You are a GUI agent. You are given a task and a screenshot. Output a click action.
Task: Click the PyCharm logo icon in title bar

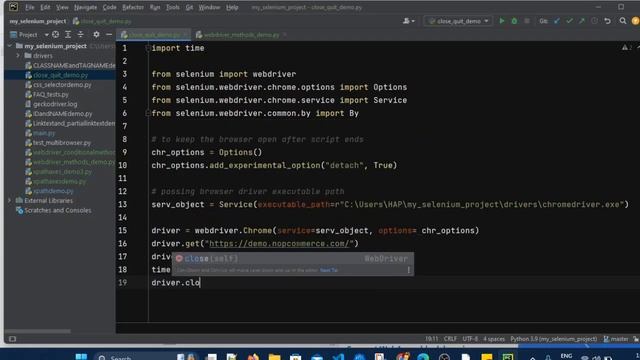coord(13,7)
